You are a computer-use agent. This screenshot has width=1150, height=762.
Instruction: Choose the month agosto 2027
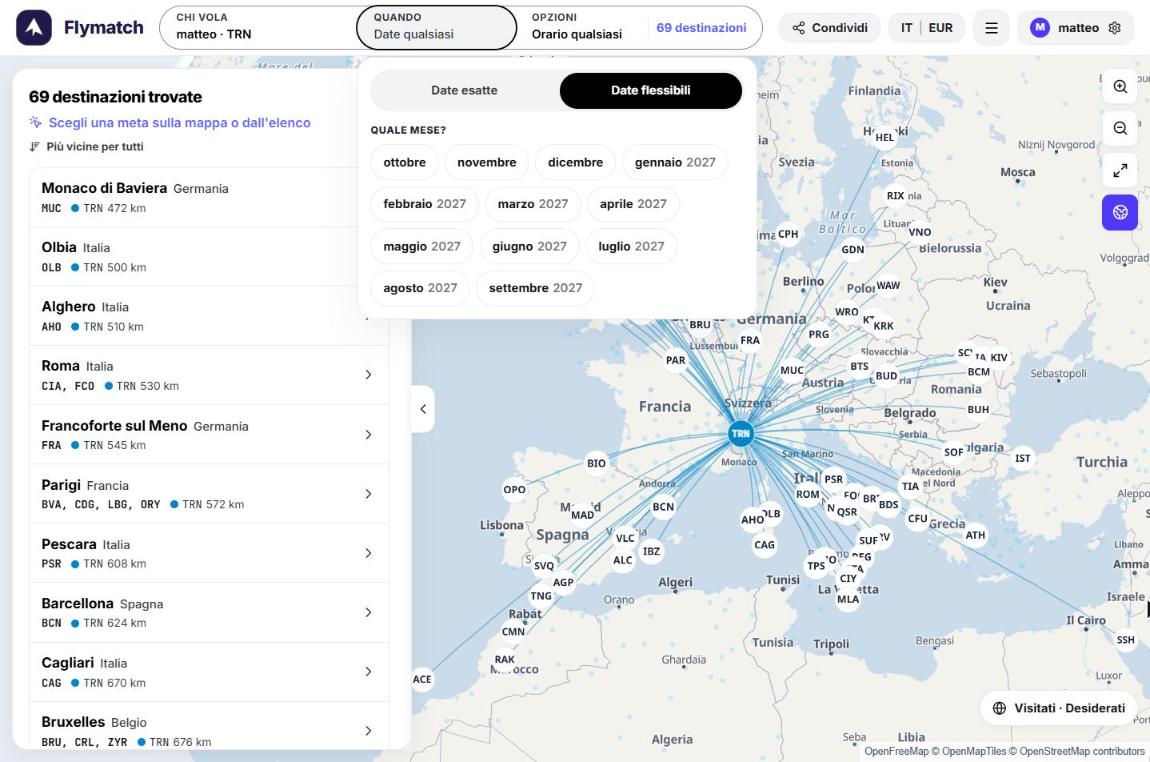420,287
